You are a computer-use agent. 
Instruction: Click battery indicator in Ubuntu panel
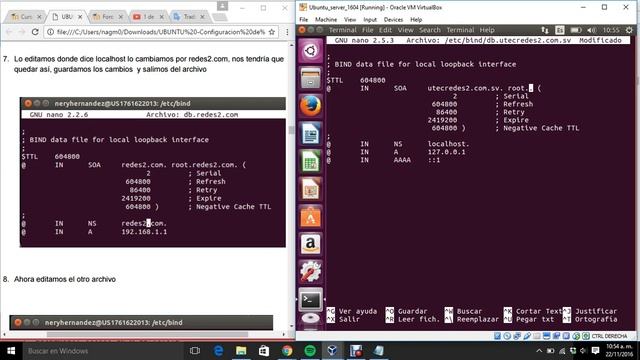click(576, 30)
